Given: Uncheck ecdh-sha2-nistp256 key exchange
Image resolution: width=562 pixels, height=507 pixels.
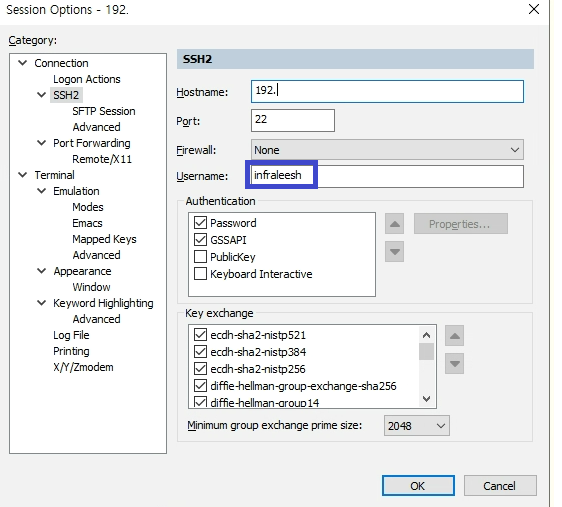Looking at the screenshot, I should pyautogui.click(x=200, y=369).
